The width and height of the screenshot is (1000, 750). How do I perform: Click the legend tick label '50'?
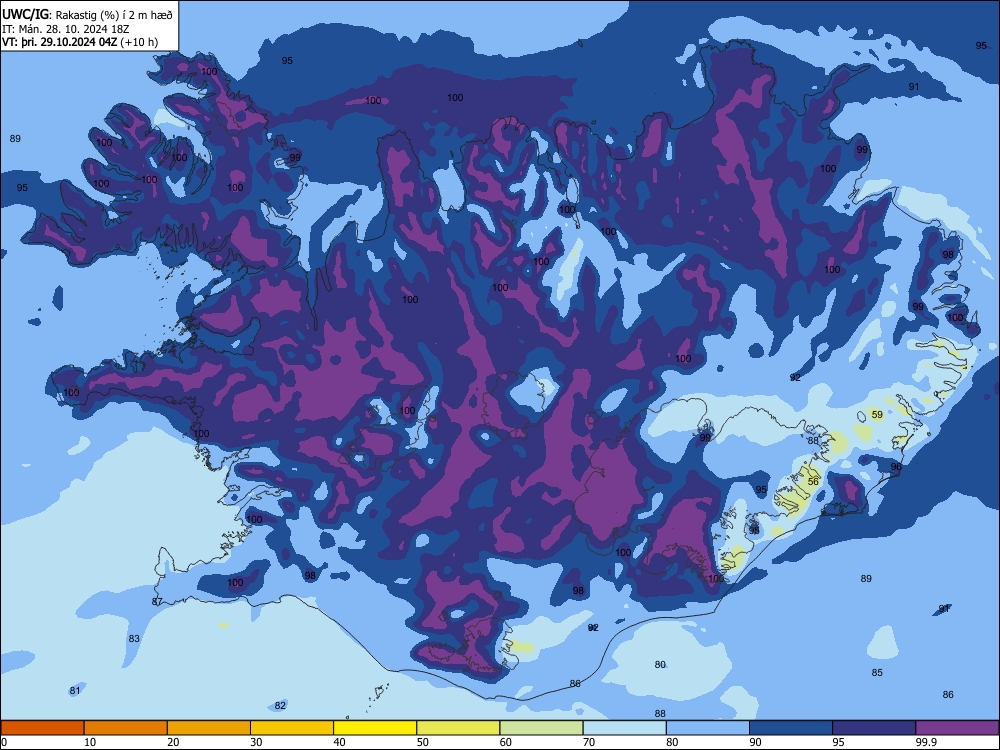422,742
